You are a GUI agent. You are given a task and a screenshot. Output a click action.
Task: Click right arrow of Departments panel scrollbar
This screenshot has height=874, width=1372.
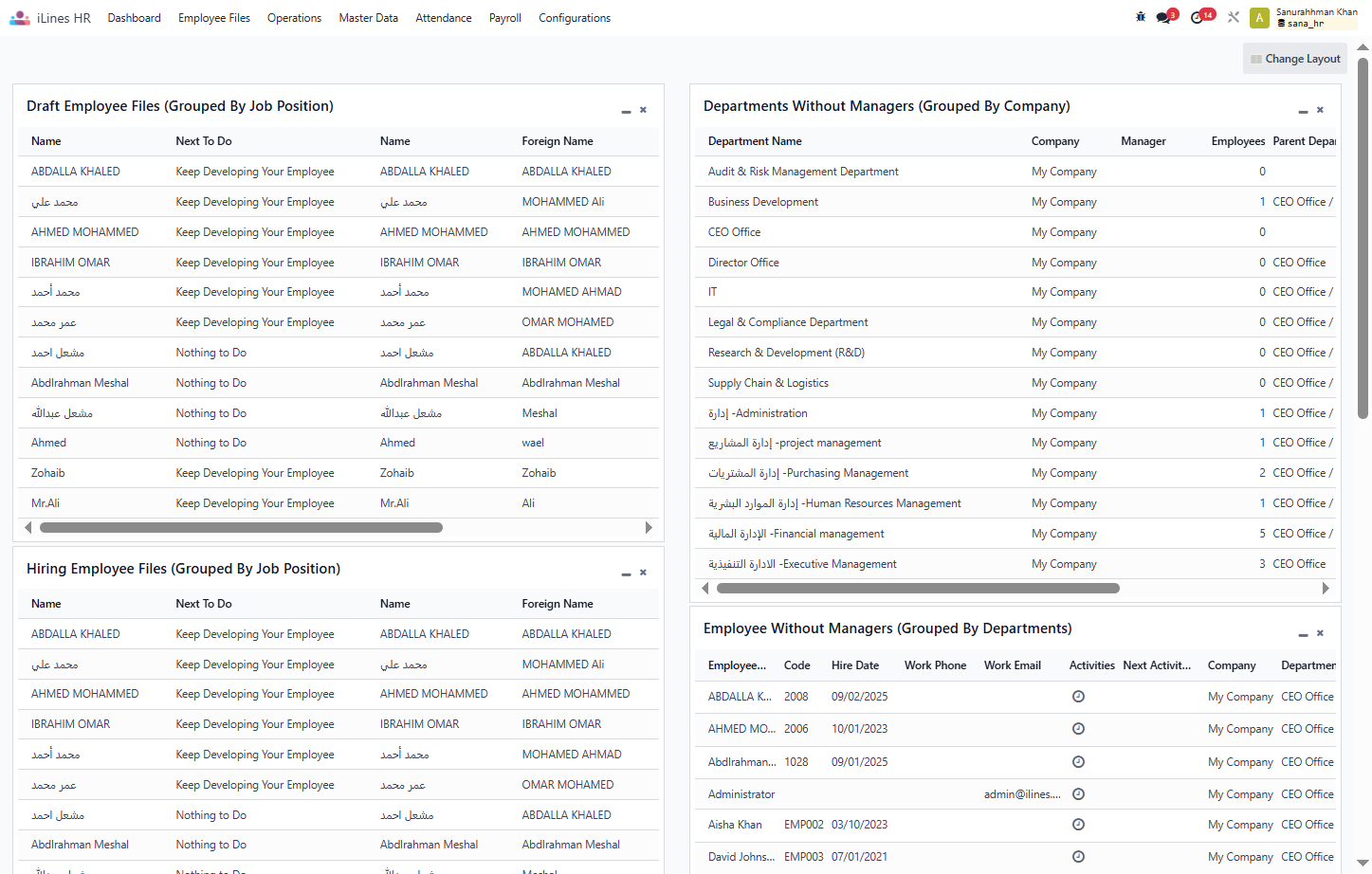(1326, 589)
